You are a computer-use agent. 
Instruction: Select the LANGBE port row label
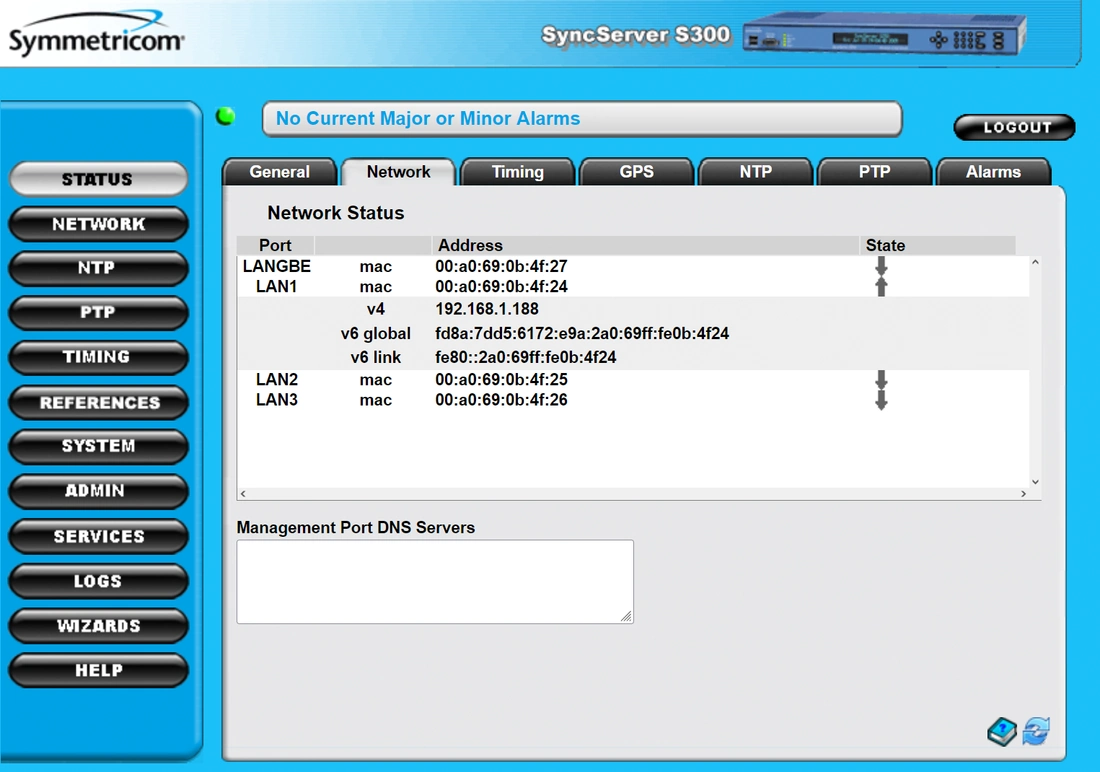pos(276,266)
